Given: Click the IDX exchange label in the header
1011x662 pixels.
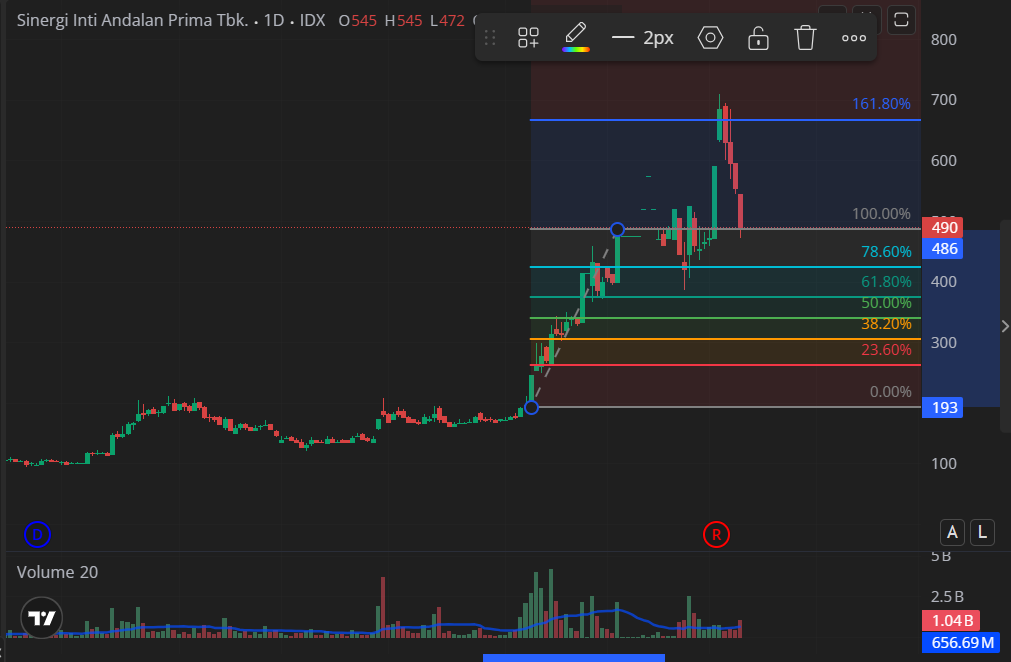Looking at the screenshot, I should coord(313,20).
